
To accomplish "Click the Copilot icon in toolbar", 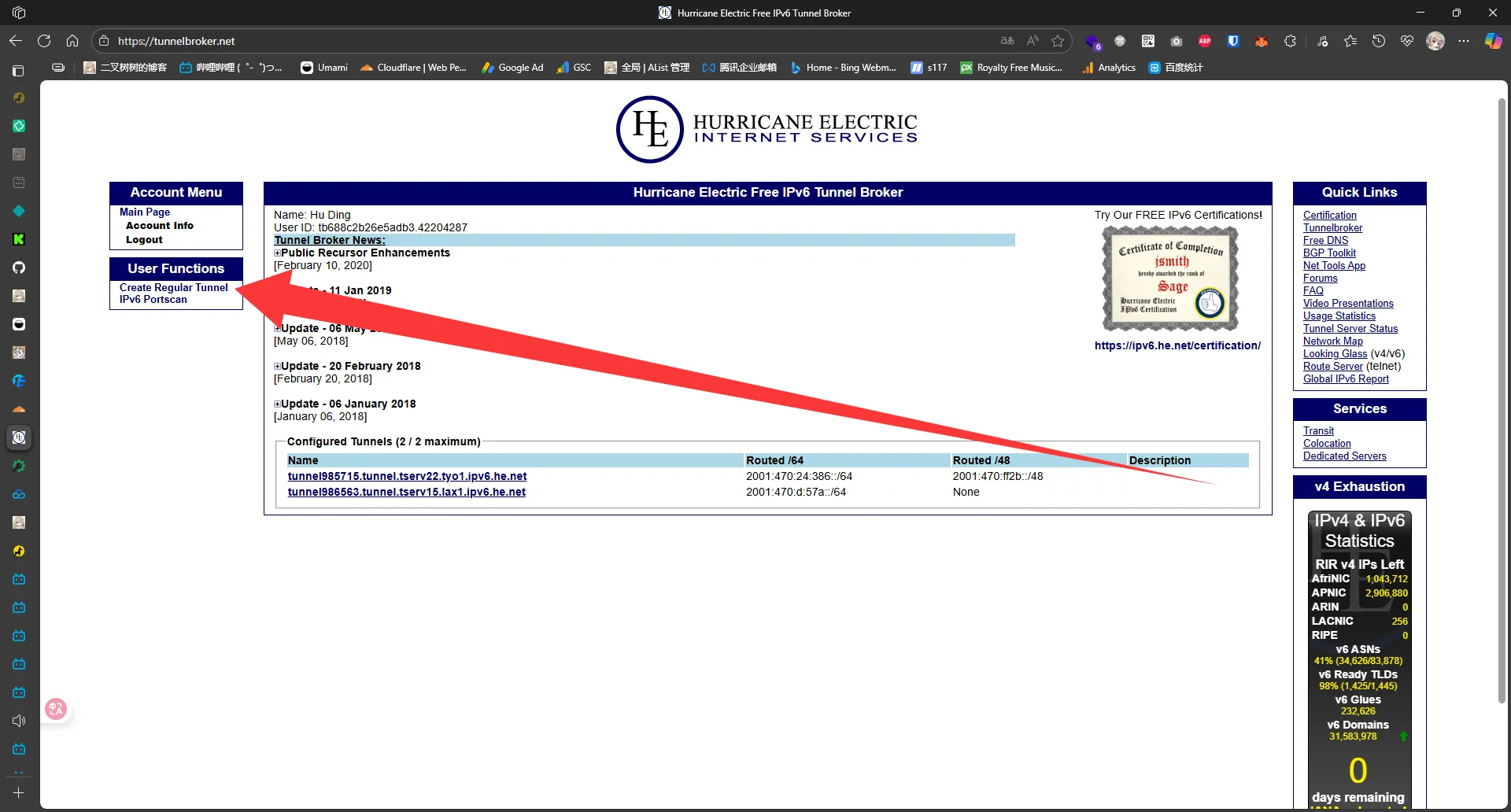I will tap(1492, 41).
